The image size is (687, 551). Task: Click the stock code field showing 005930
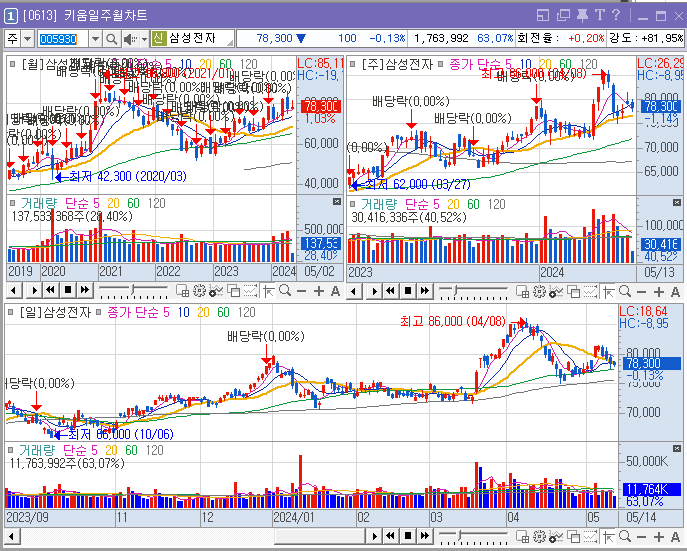63,39
